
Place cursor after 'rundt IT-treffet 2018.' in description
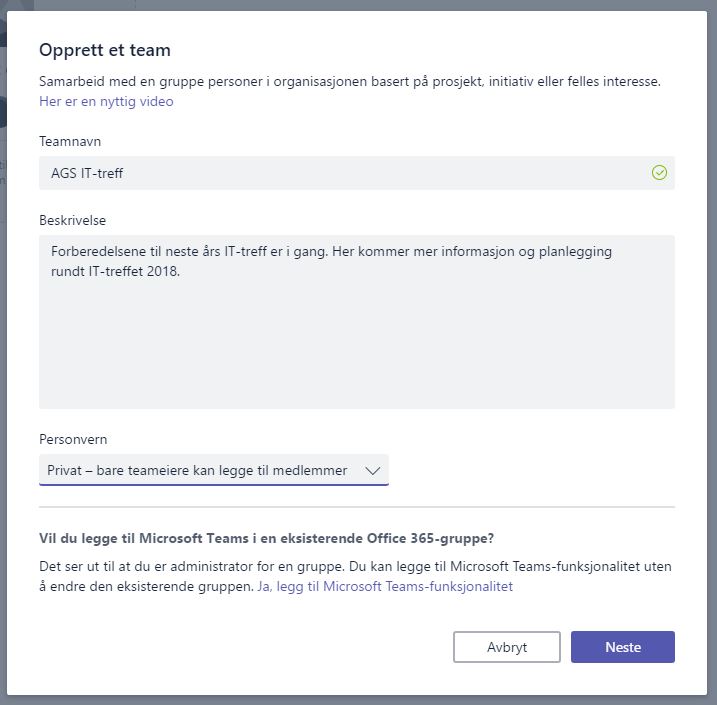(182, 271)
